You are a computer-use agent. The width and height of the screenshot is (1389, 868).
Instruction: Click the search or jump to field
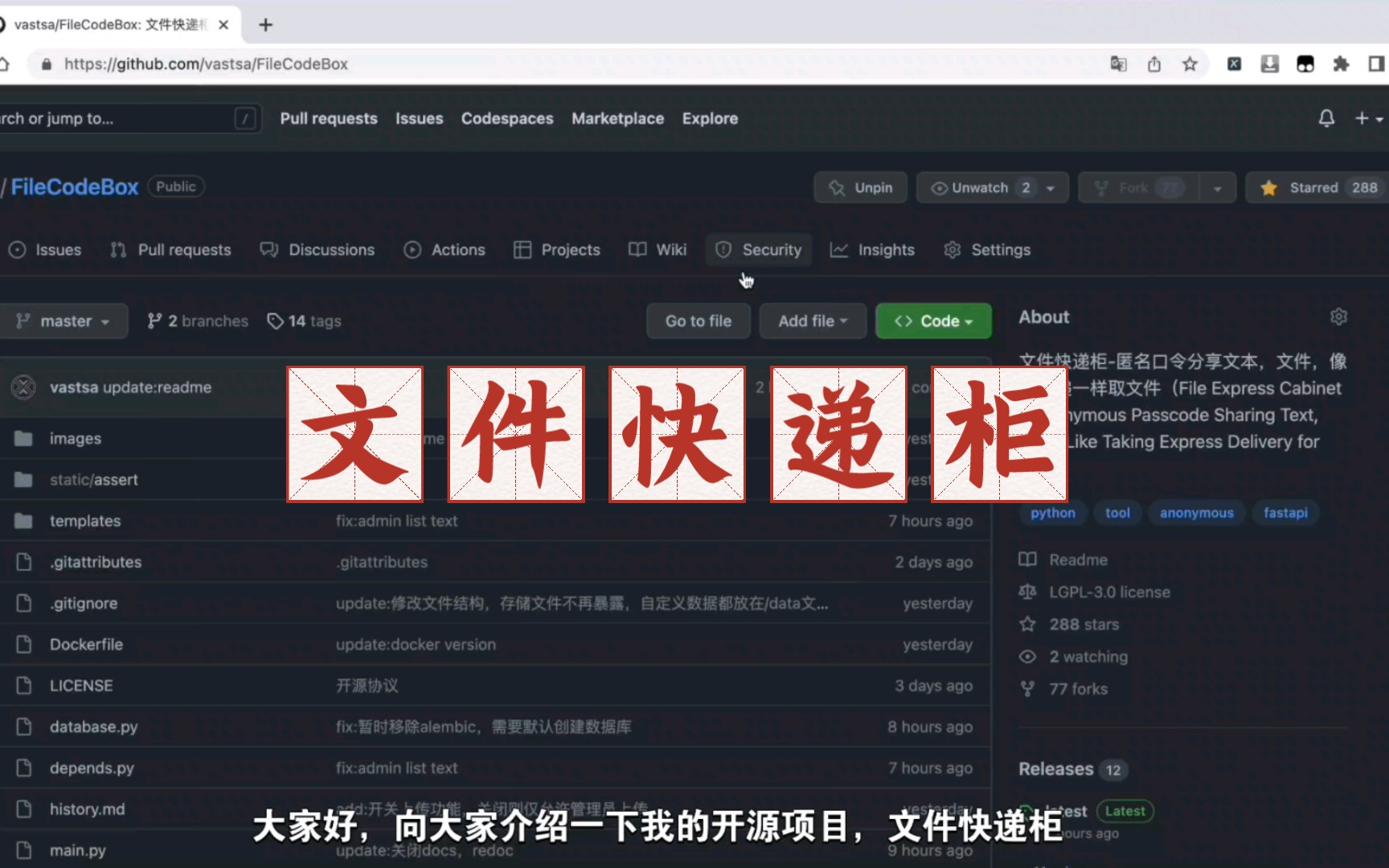point(121,118)
